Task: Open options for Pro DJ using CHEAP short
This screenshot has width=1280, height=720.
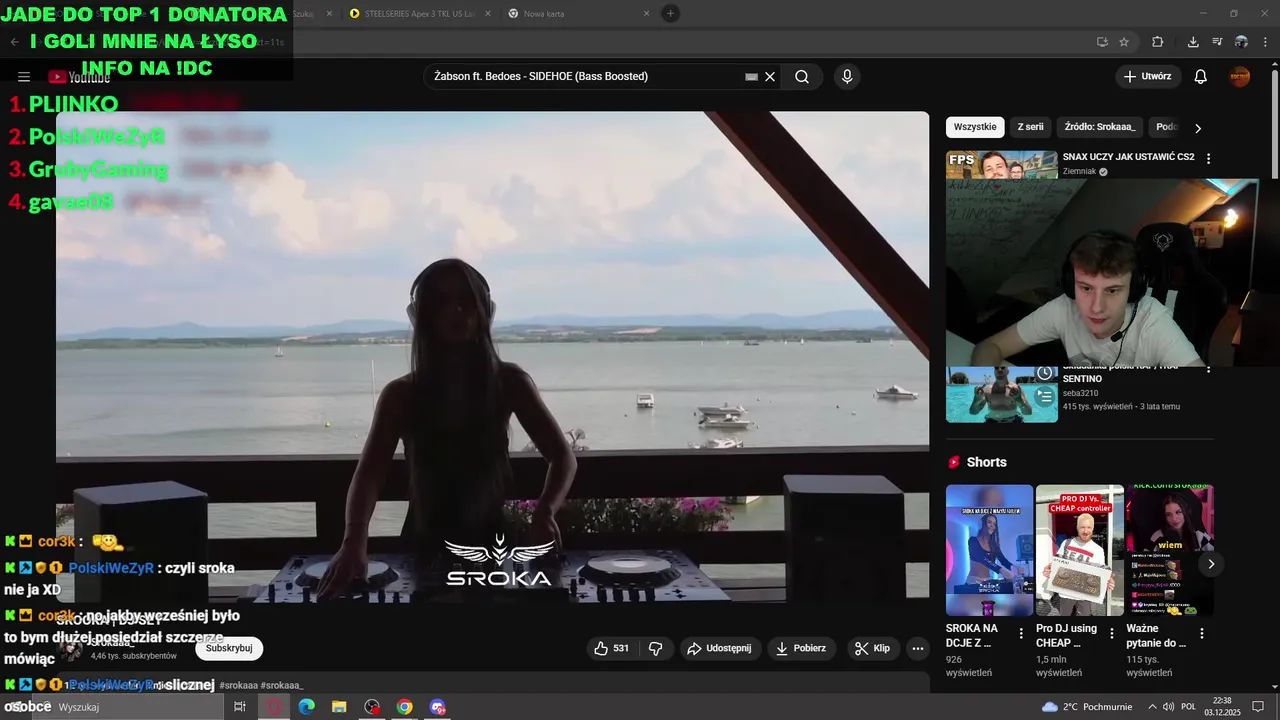Action: 1111,633
